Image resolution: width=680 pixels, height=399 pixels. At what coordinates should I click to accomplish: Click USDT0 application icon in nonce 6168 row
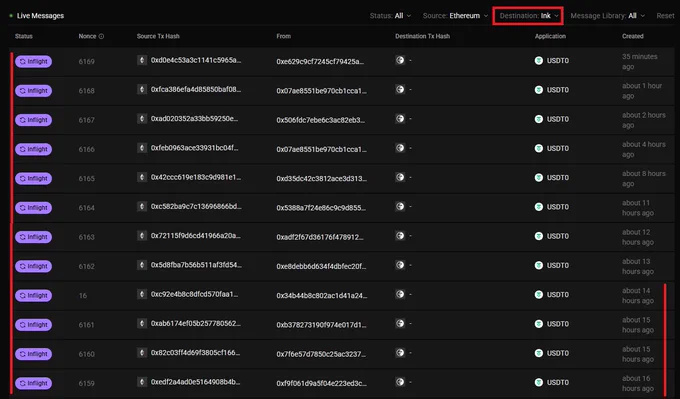(539, 90)
